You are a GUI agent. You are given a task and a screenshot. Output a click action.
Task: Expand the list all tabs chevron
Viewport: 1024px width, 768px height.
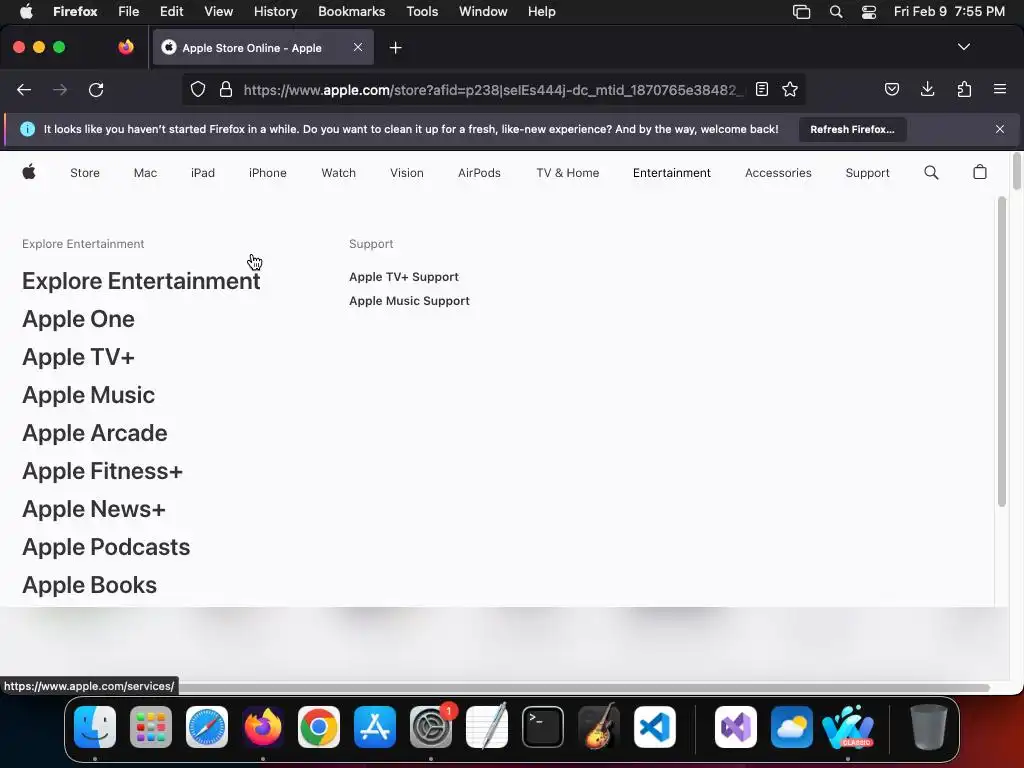(964, 47)
